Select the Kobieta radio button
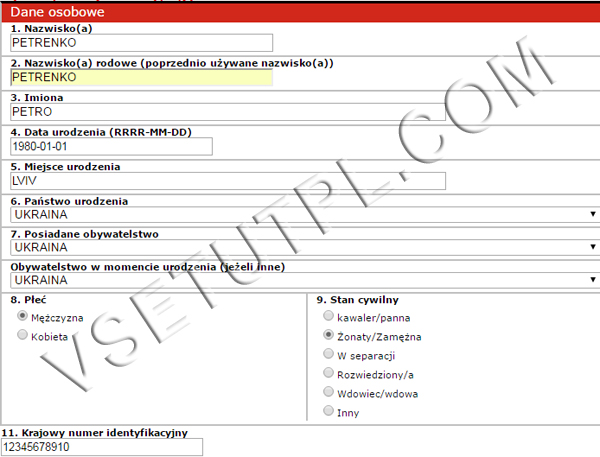 [23, 335]
